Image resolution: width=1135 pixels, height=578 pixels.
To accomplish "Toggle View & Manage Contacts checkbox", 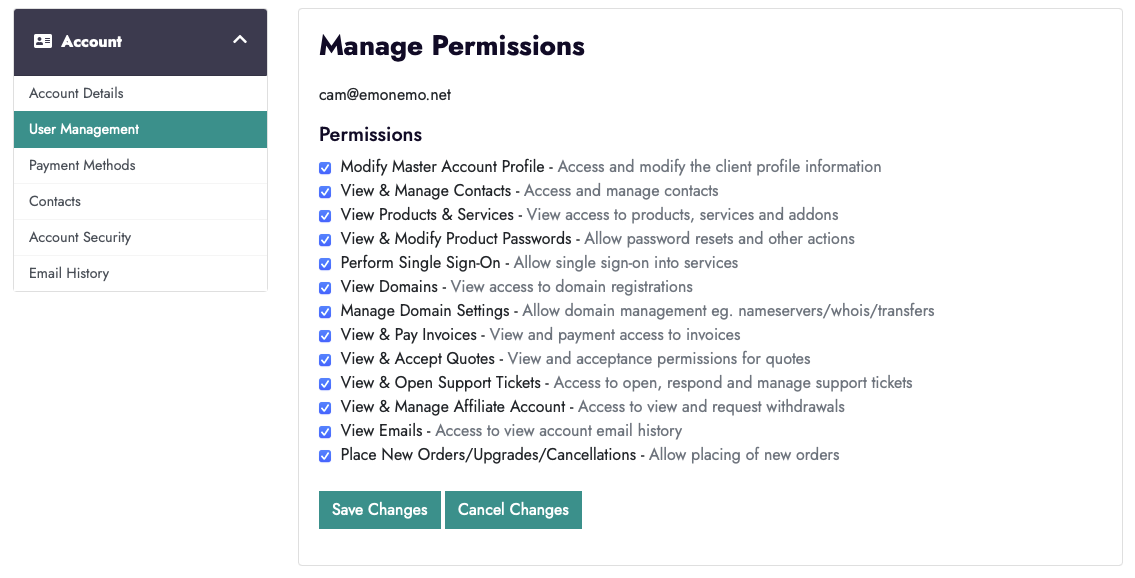I will pos(325,192).
